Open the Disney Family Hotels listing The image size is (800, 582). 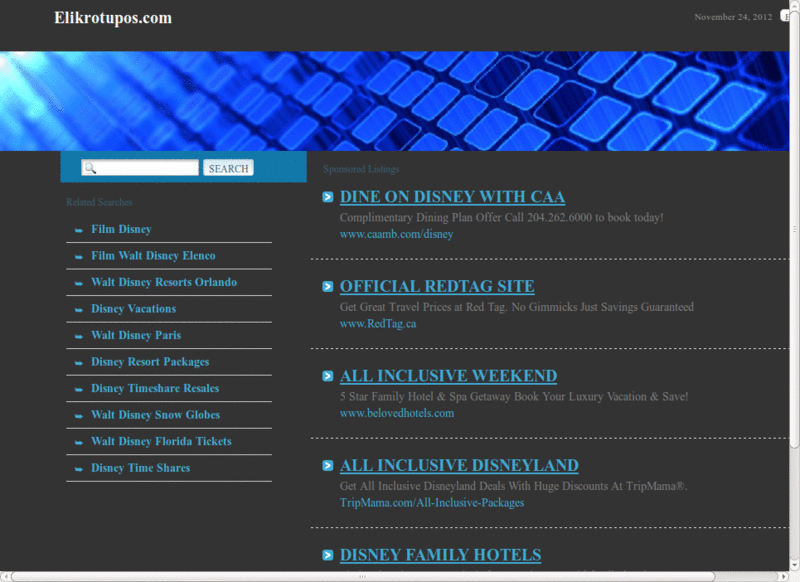point(441,555)
